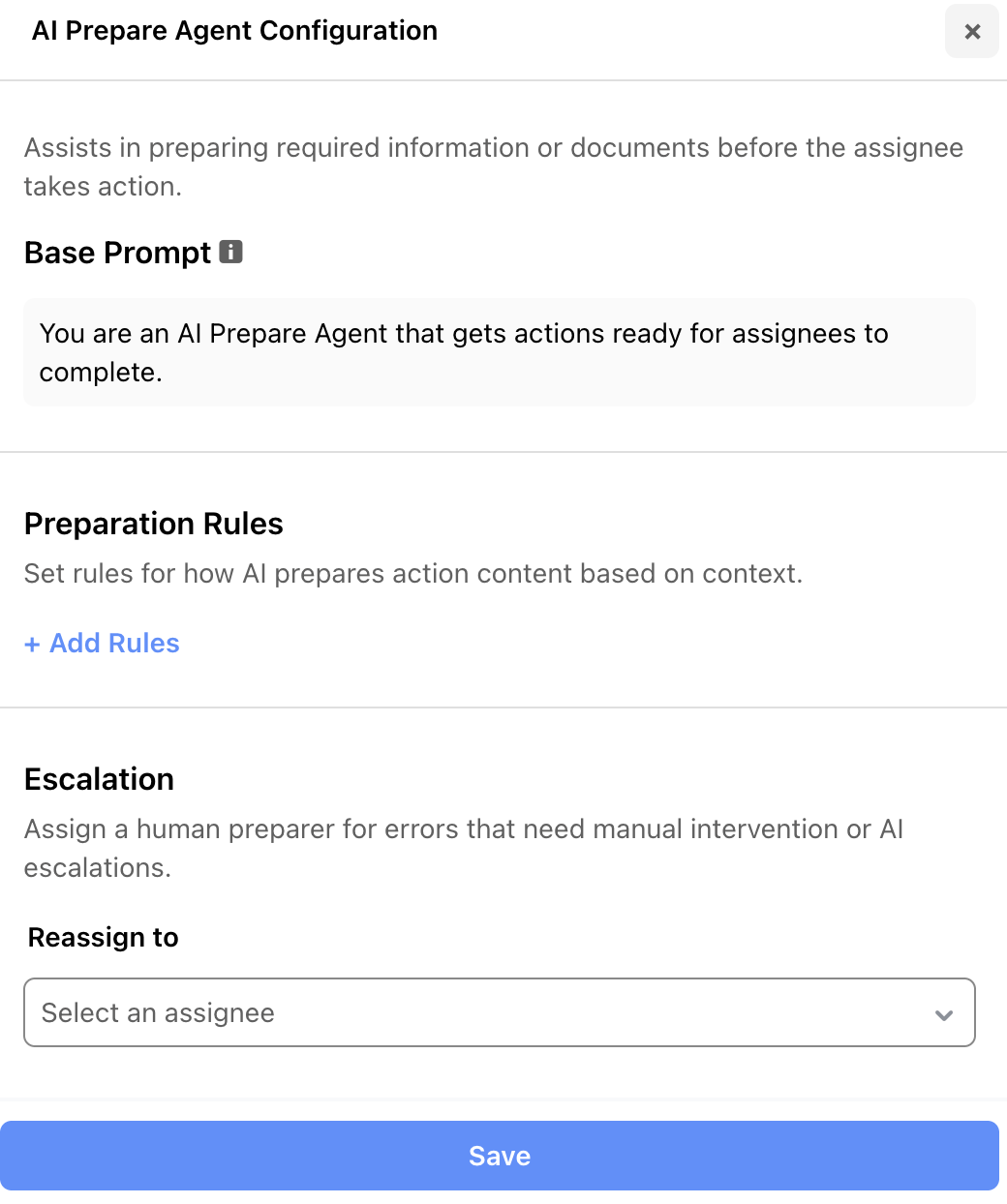The image size is (1007, 1204).
Task: Click the 'Assign a human preparer' description text
Action: click(464, 848)
